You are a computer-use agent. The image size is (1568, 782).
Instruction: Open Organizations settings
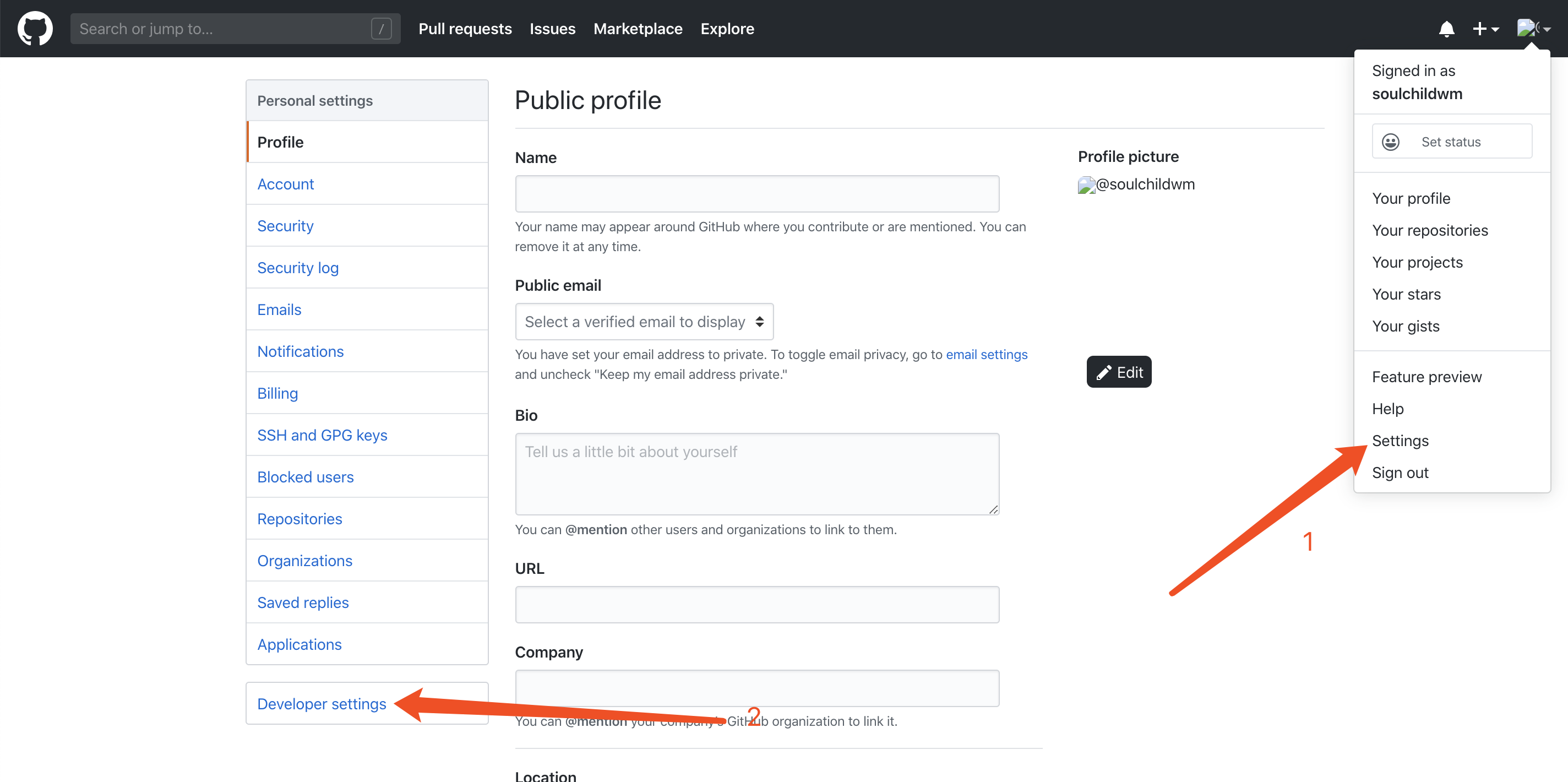point(367,560)
